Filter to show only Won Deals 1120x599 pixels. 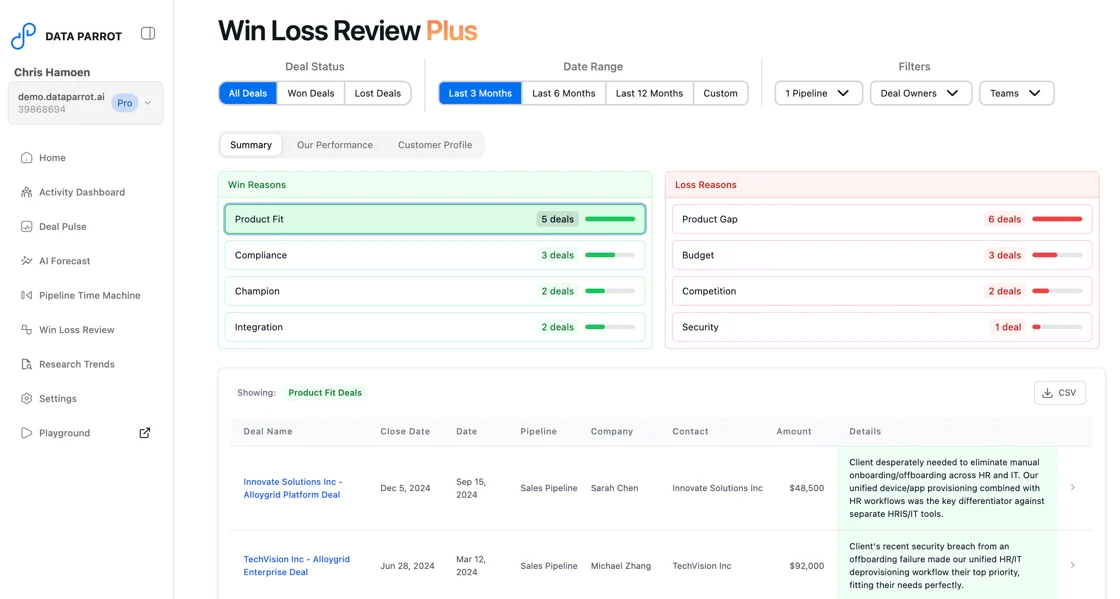[310, 92]
